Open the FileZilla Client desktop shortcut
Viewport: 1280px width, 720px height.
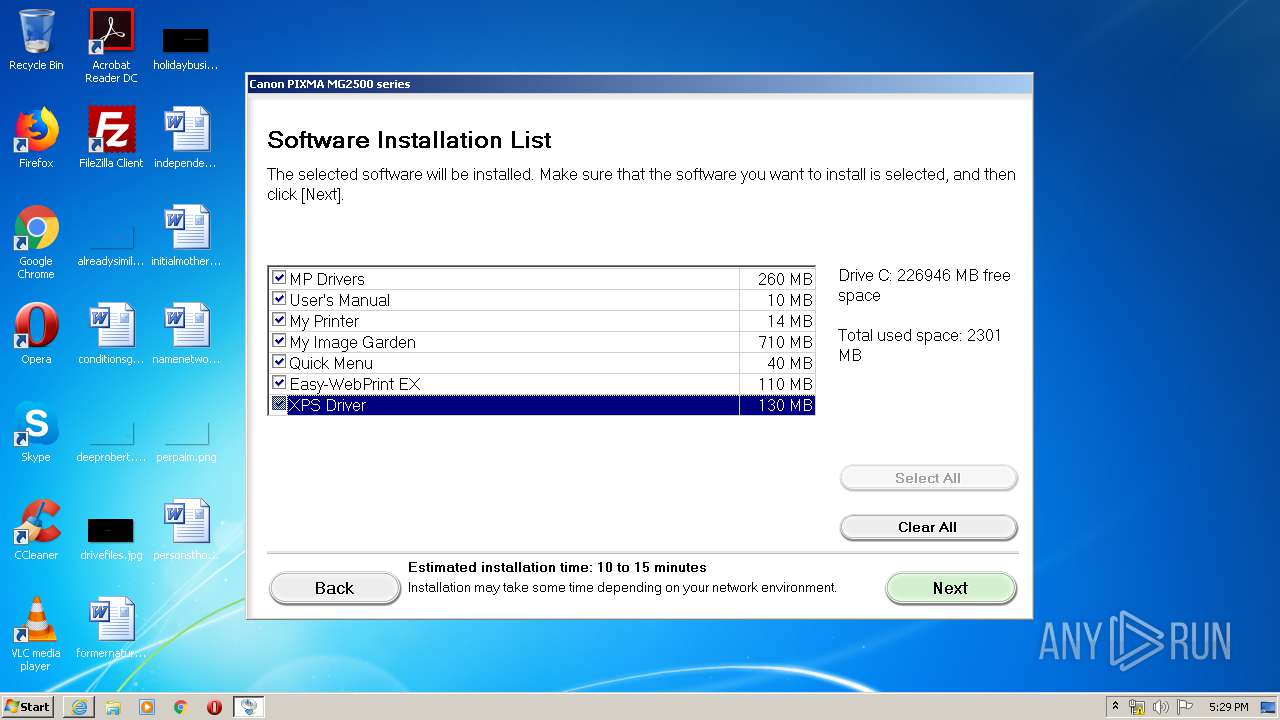coord(111,138)
